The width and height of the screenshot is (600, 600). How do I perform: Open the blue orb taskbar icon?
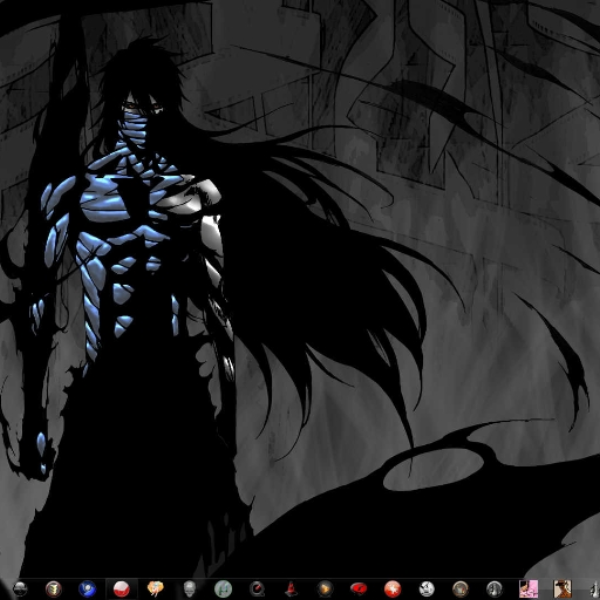pyautogui.click(x=87, y=589)
